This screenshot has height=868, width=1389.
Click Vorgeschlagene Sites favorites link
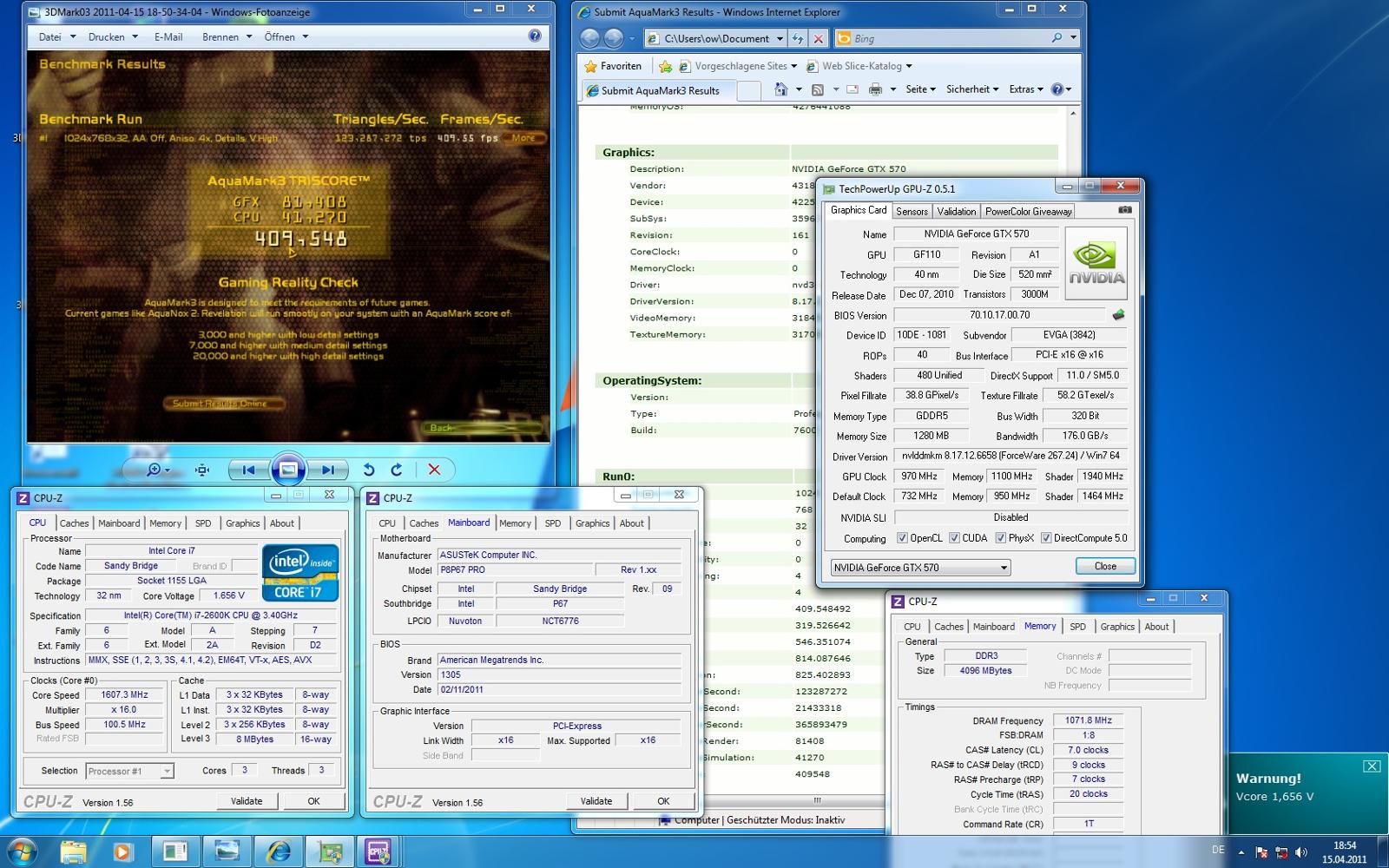738,66
